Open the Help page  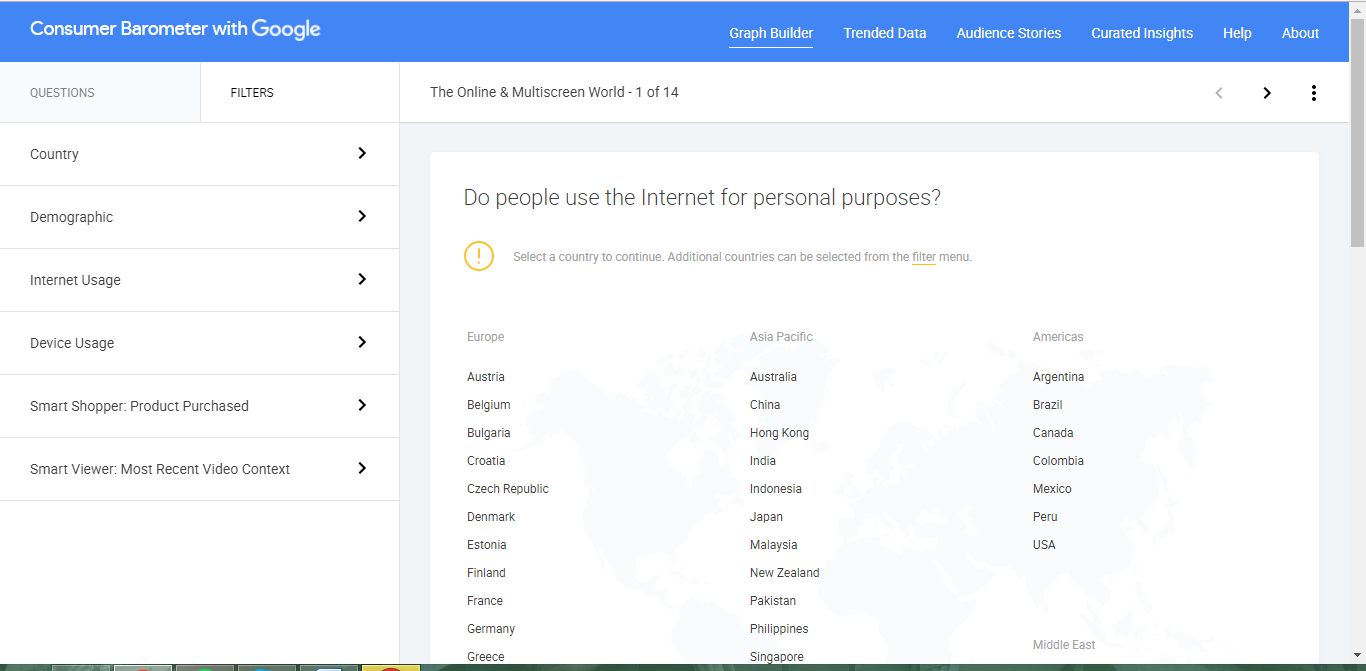tap(1237, 33)
